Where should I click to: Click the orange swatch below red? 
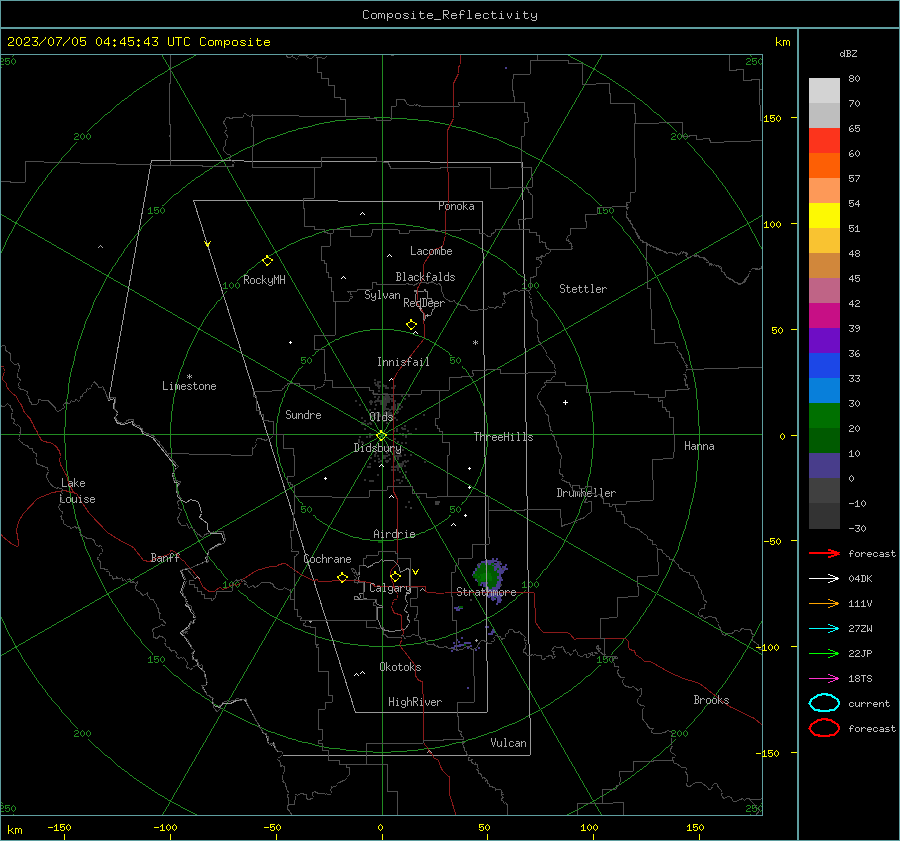click(x=824, y=166)
